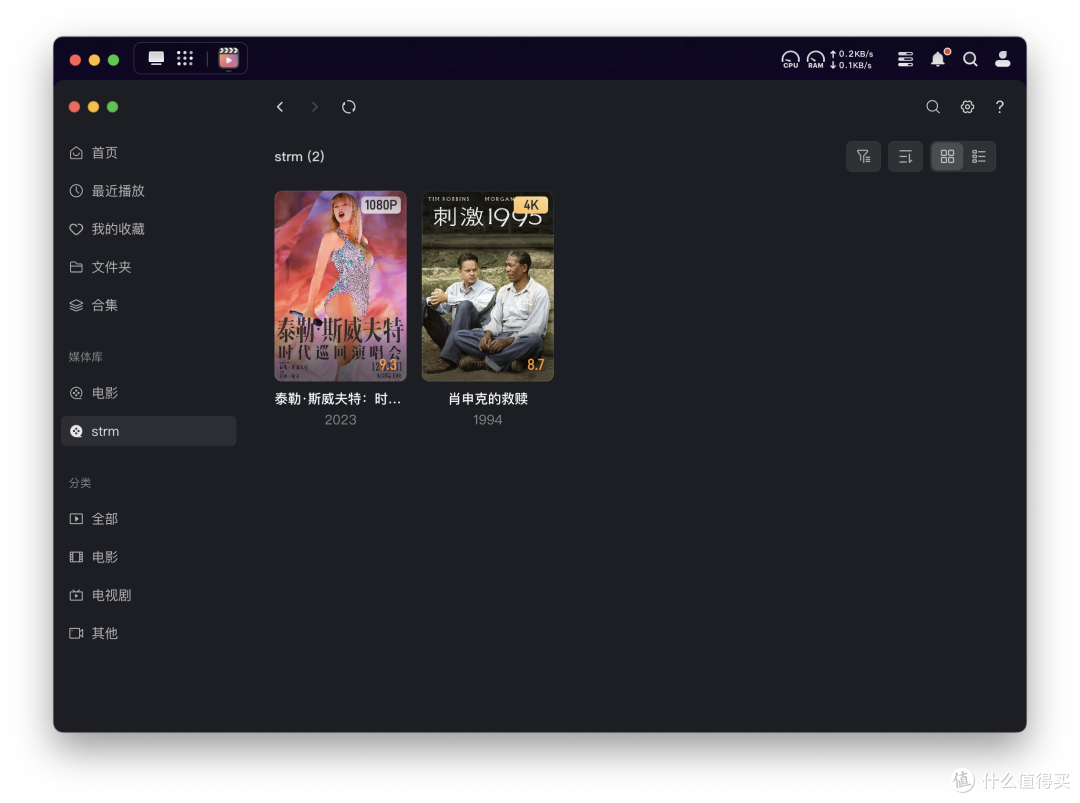Click year 2023 under Taylor Swift title
This screenshot has width=1080, height=803.
click(340, 420)
